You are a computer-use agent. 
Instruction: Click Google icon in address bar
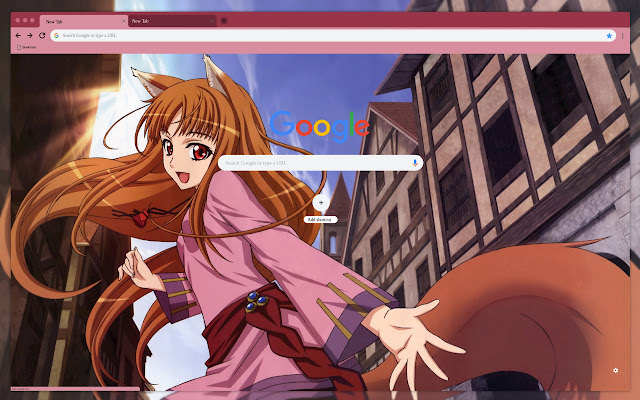tap(56, 36)
